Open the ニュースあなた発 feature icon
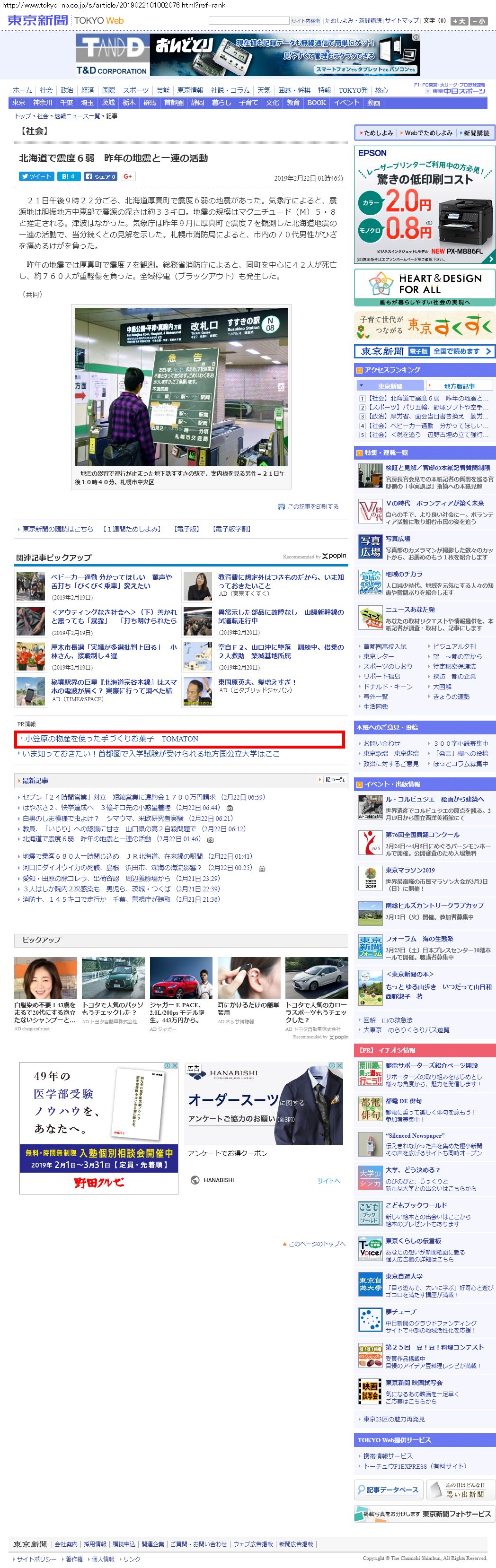This screenshot has width=496, height=1568. point(370,618)
